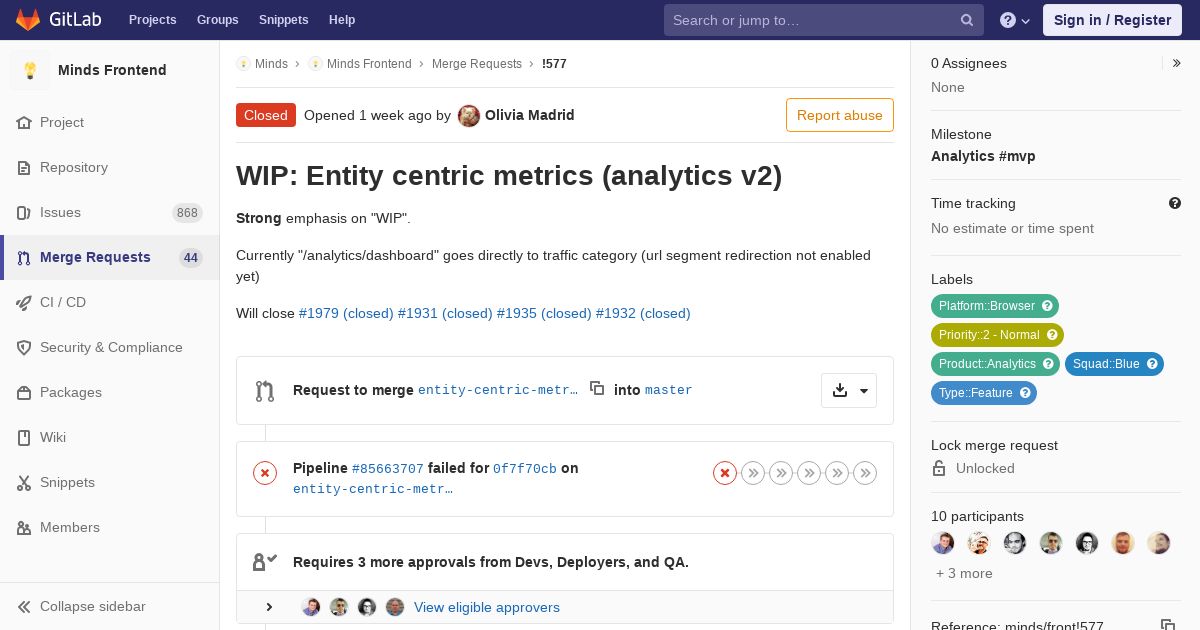
Task: Click the Priority::2 - Normal label
Action: pyautogui.click(x=989, y=335)
